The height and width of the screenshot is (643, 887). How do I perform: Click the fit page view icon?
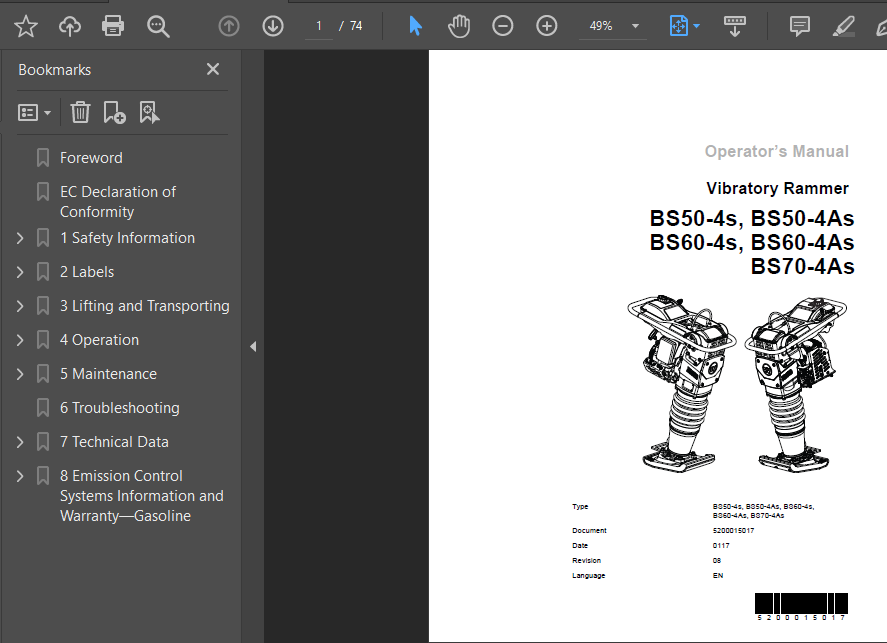(x=678, y=26)
